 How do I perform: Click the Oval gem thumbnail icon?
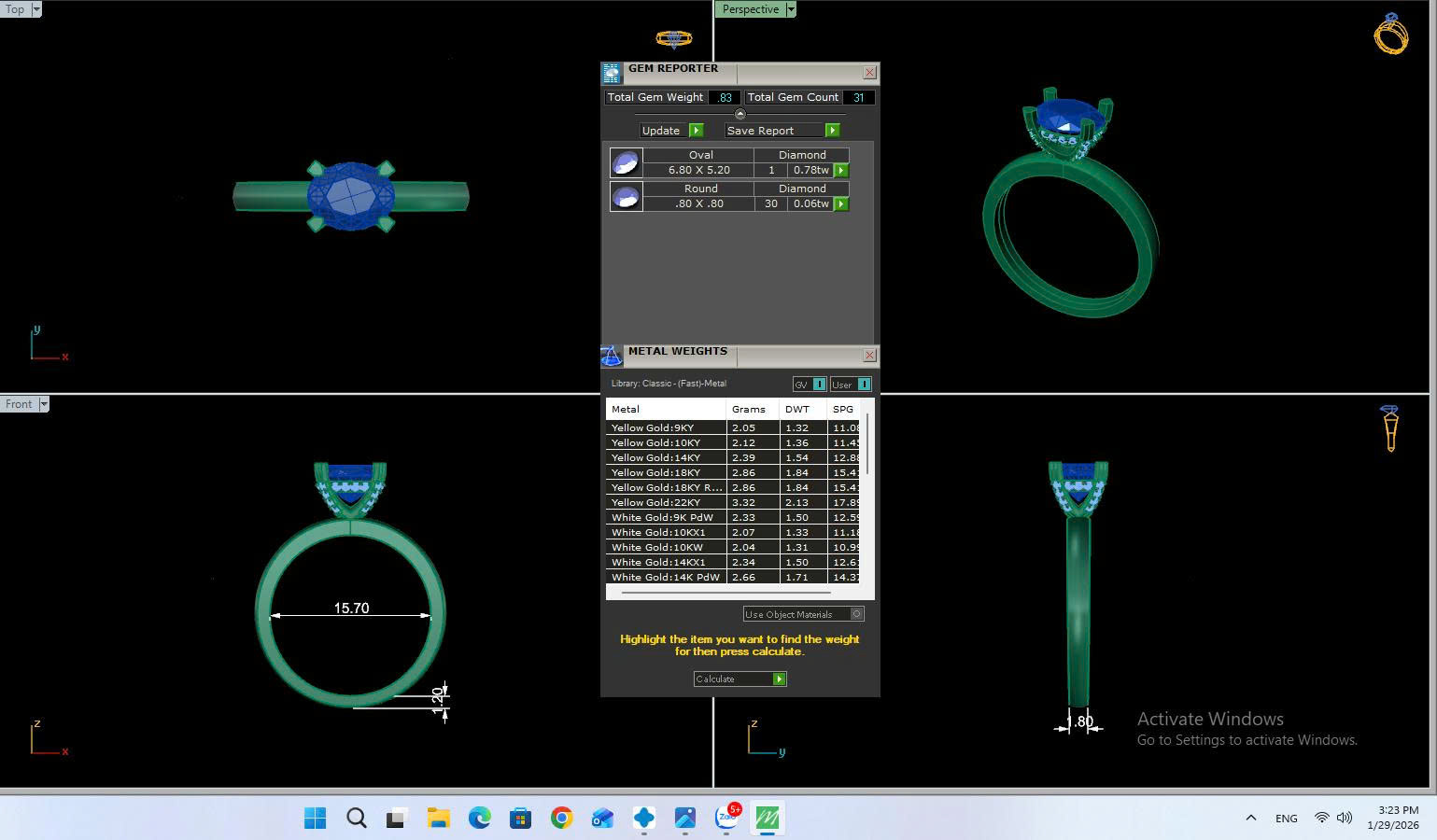click(626, 162)
